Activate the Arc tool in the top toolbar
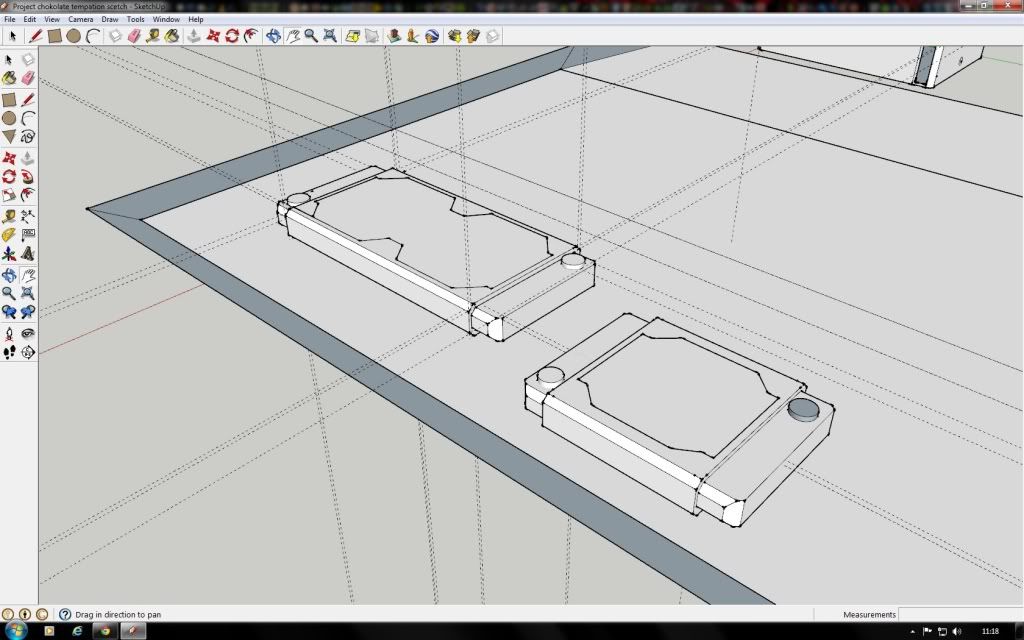 point(93,36)
